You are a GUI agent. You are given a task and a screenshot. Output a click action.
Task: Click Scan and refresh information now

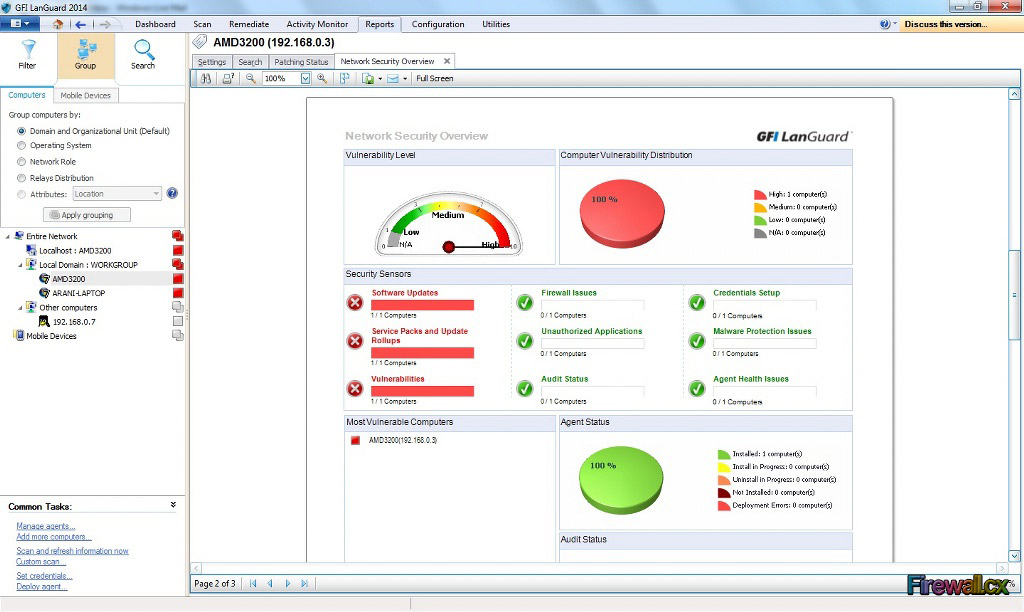[72, 551]
